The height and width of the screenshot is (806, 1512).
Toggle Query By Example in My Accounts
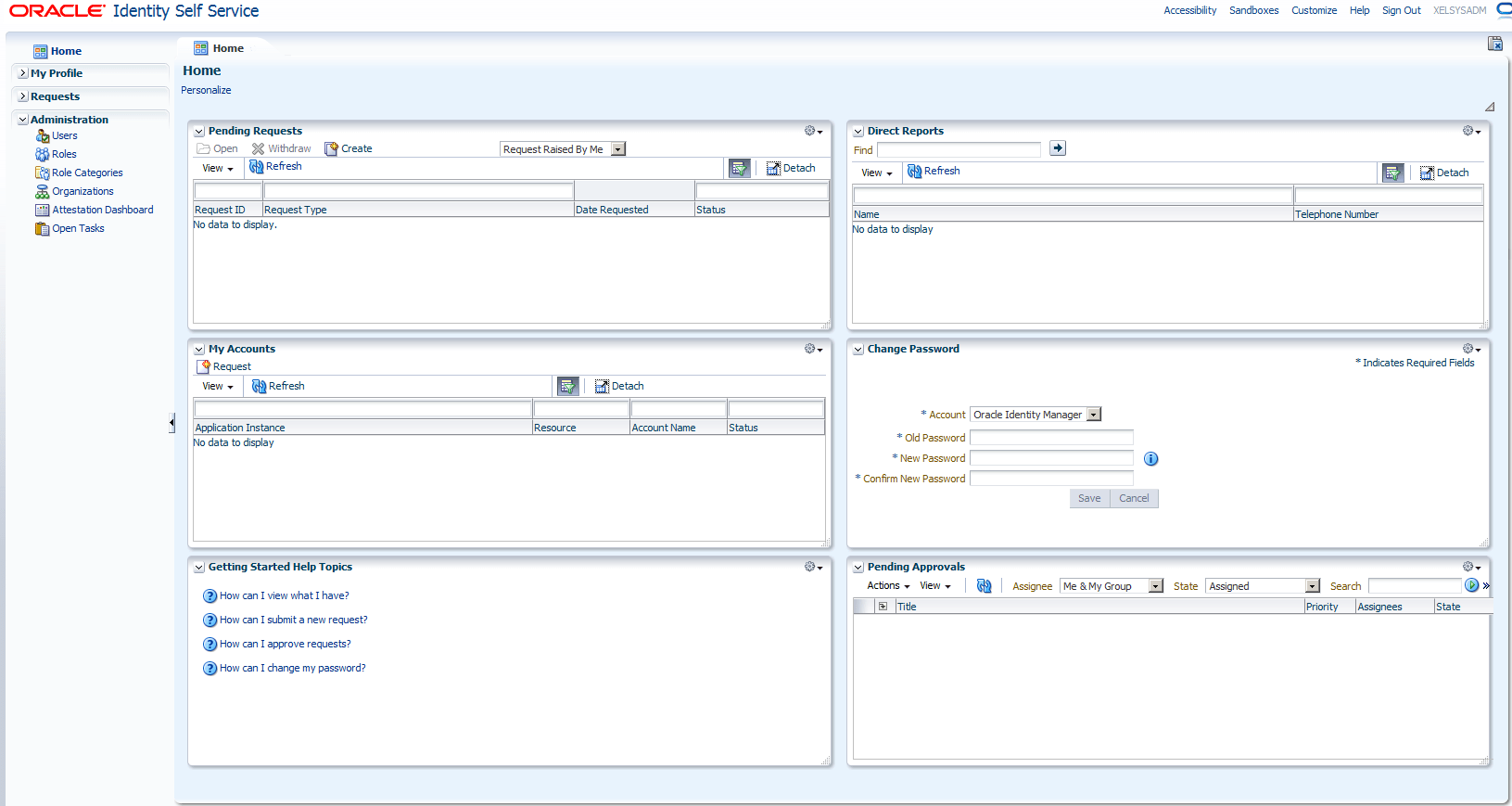568,386
